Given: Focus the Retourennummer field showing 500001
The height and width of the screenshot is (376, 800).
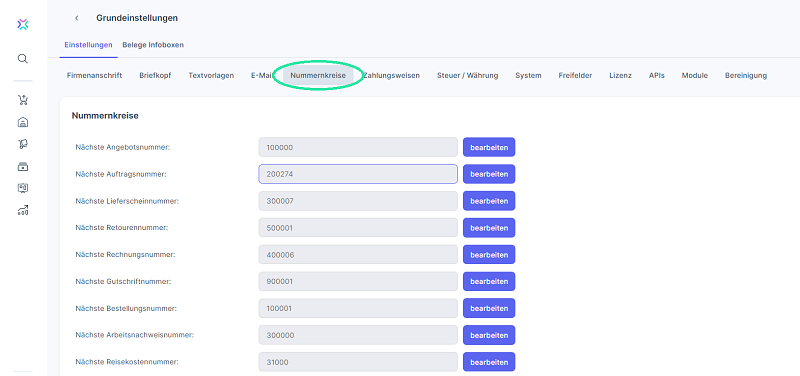Looking at the screenshot, I should pyautogui.click(x=358, y=228).
